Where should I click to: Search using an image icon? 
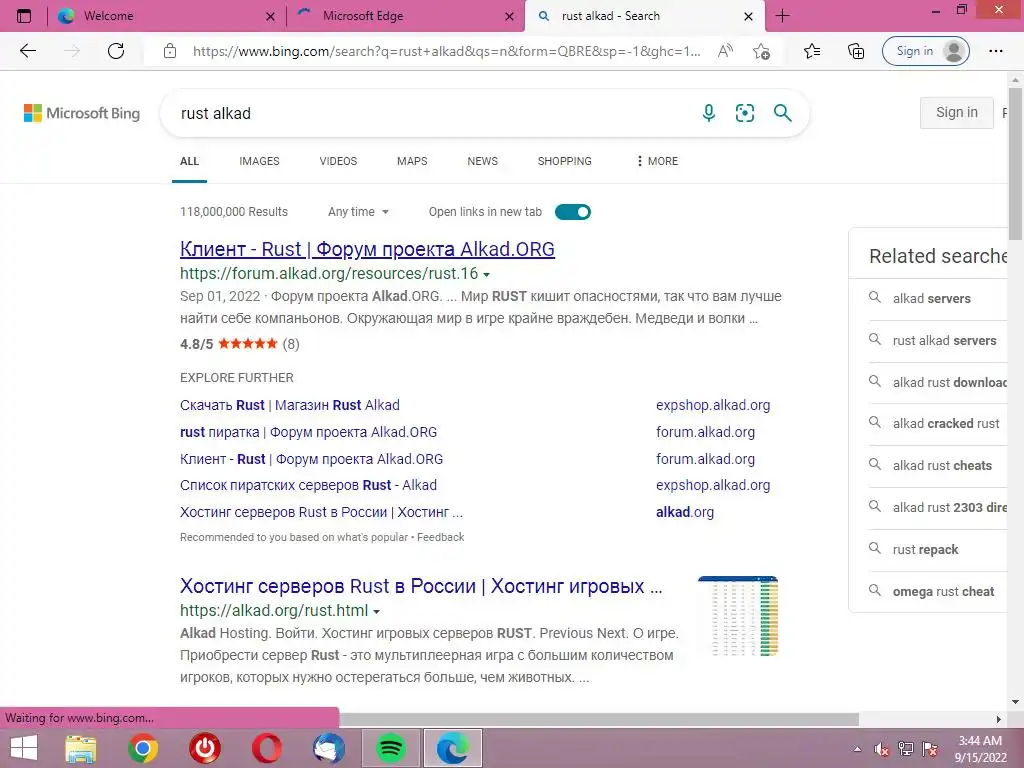pyautogui.click(x=744, y=113)
